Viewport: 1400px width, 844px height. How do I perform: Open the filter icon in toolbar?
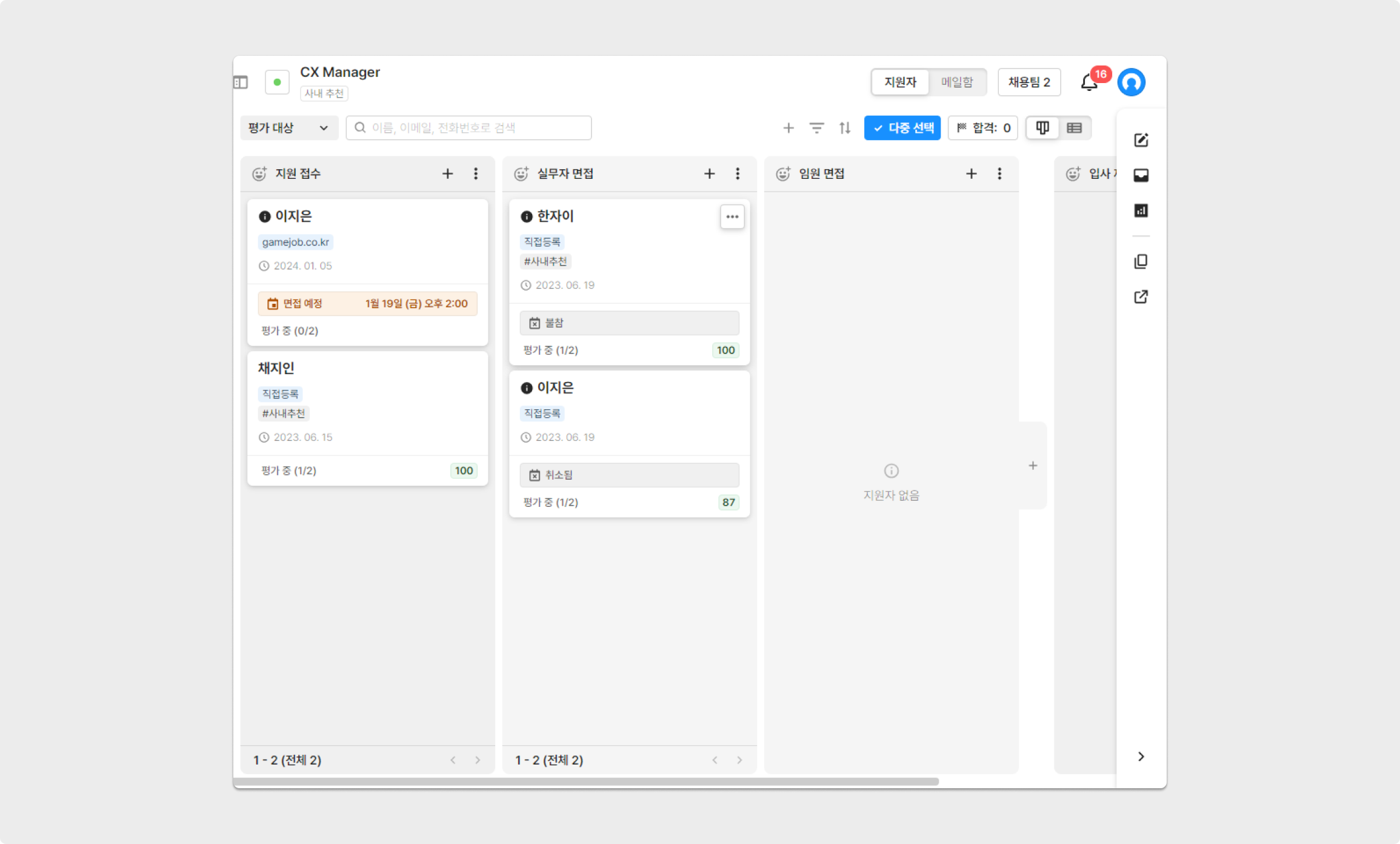coord(816,128)
